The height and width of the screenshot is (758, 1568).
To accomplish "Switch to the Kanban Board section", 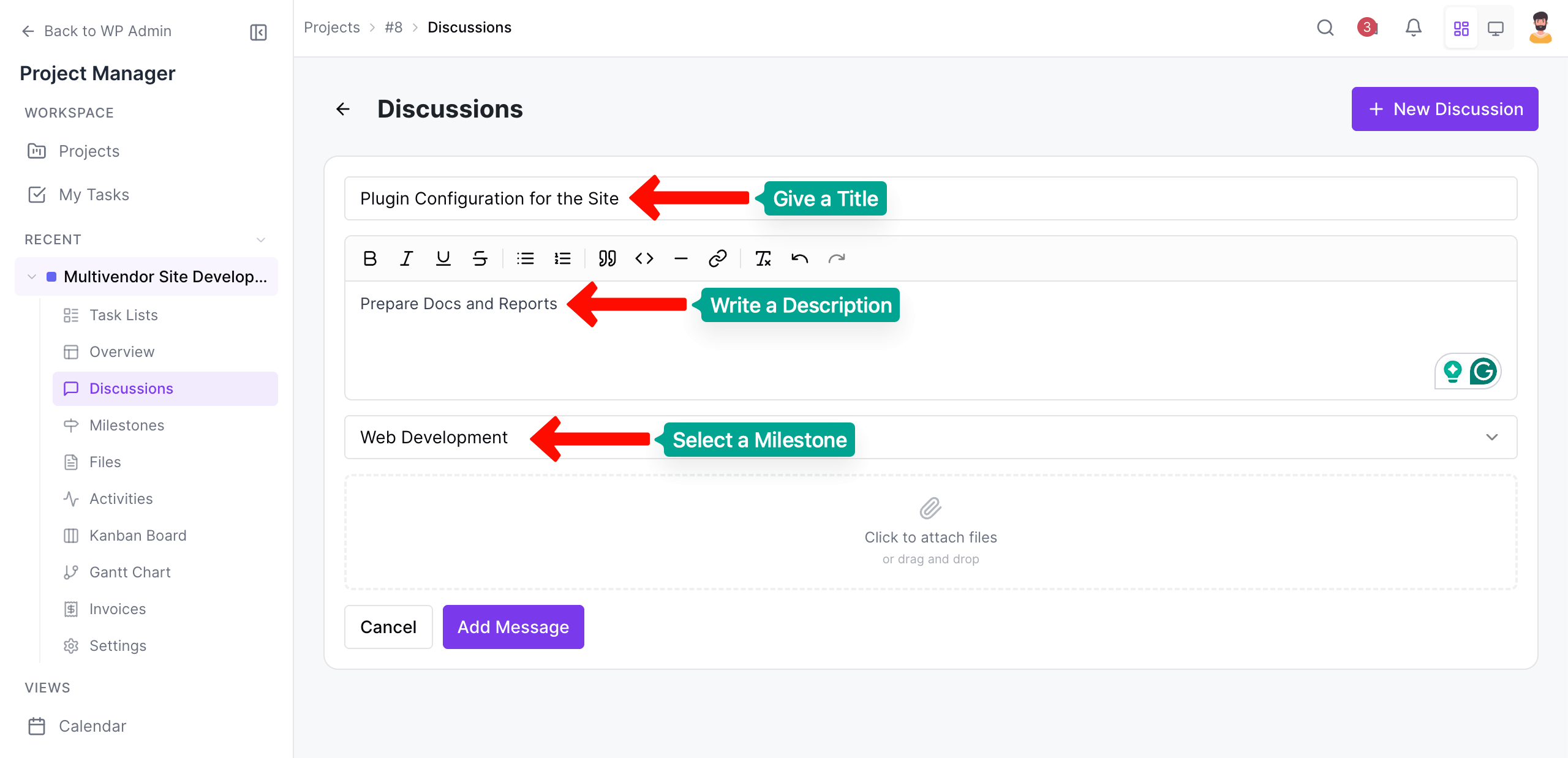I will pyautogui.click(x=138, y=535).
